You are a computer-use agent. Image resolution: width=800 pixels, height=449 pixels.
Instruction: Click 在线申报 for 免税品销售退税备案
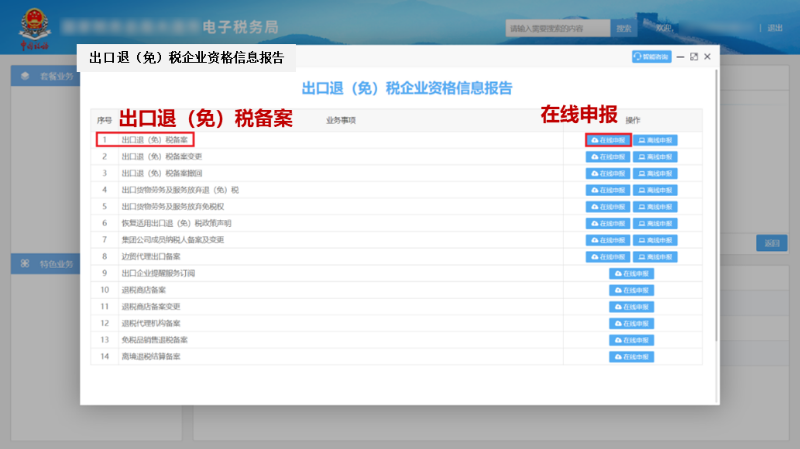(x=632, y=340)
